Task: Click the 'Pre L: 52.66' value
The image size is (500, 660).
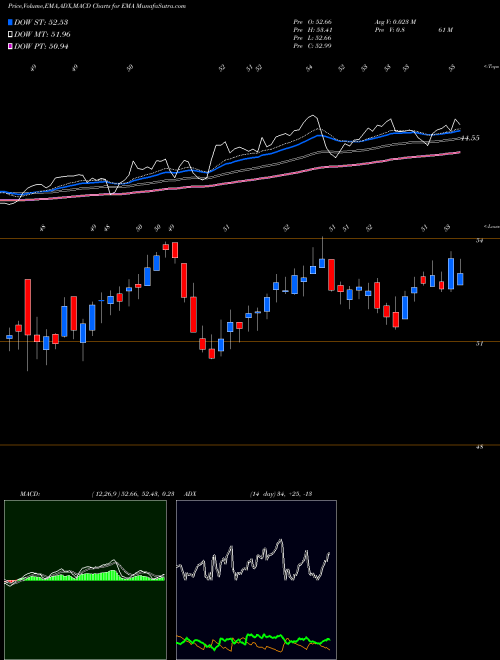Action: (313, 38)
